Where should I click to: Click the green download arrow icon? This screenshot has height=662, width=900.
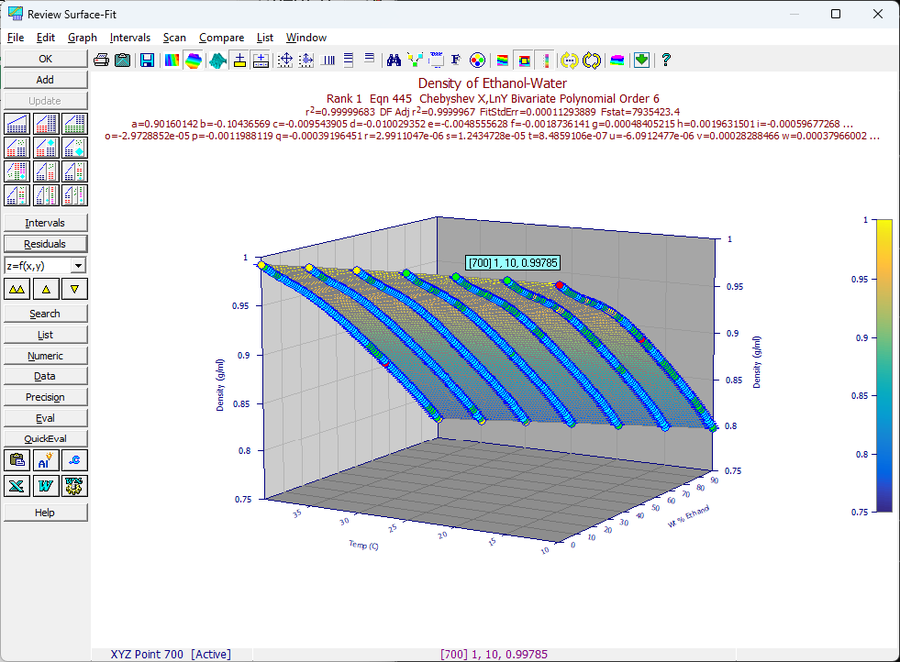642,60
